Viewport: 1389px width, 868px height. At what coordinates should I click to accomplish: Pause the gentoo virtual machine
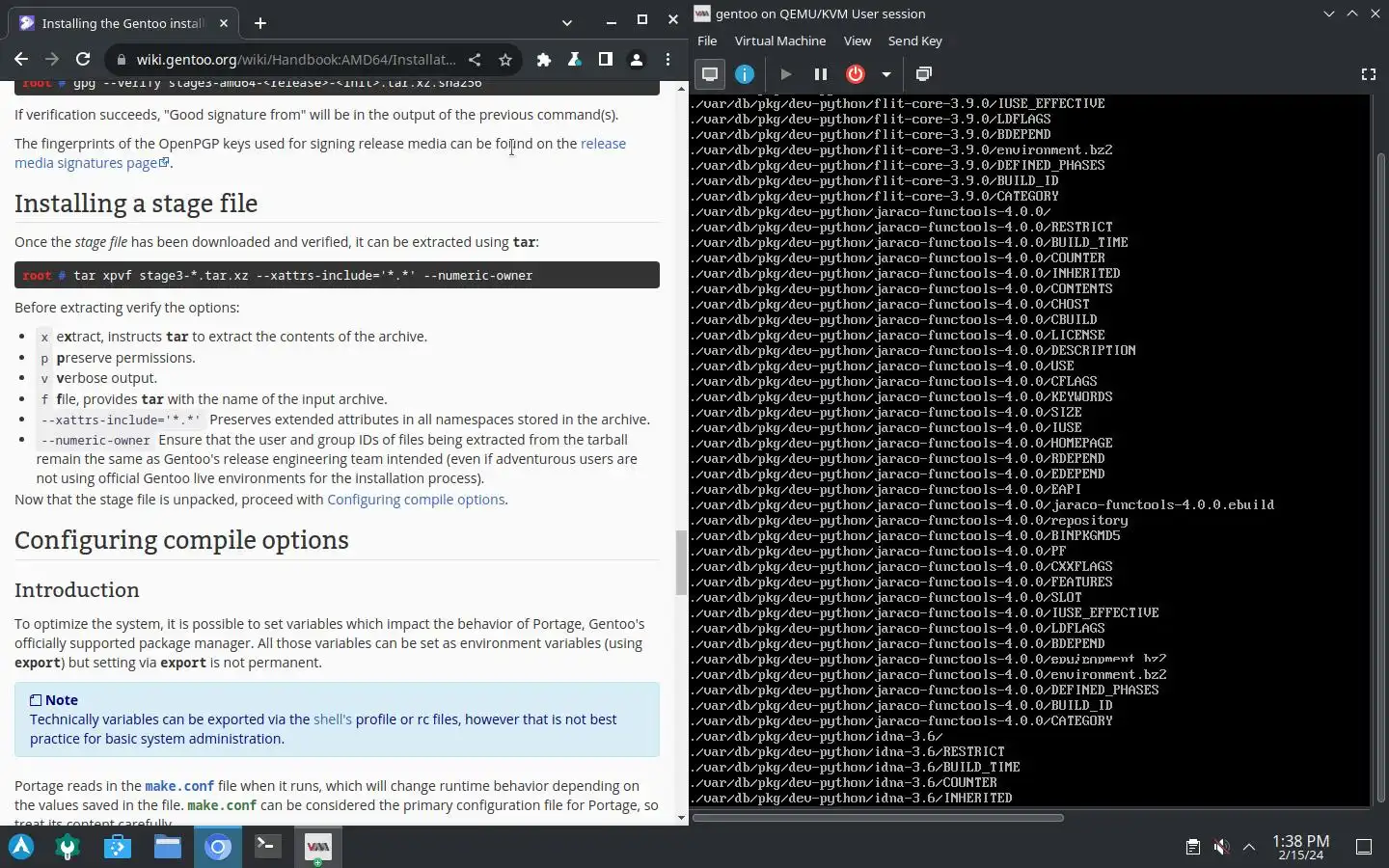pos(821,74)
